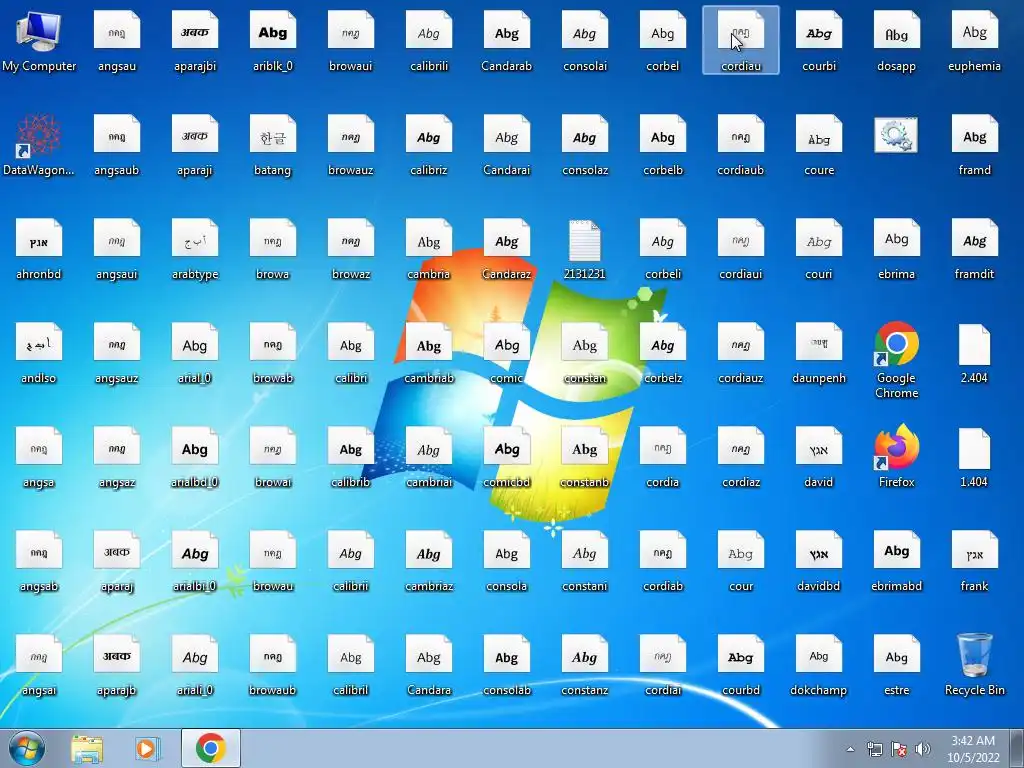Open the Action Center flag icon
This screenshot has width=1024, height=768.
(899, 749)
